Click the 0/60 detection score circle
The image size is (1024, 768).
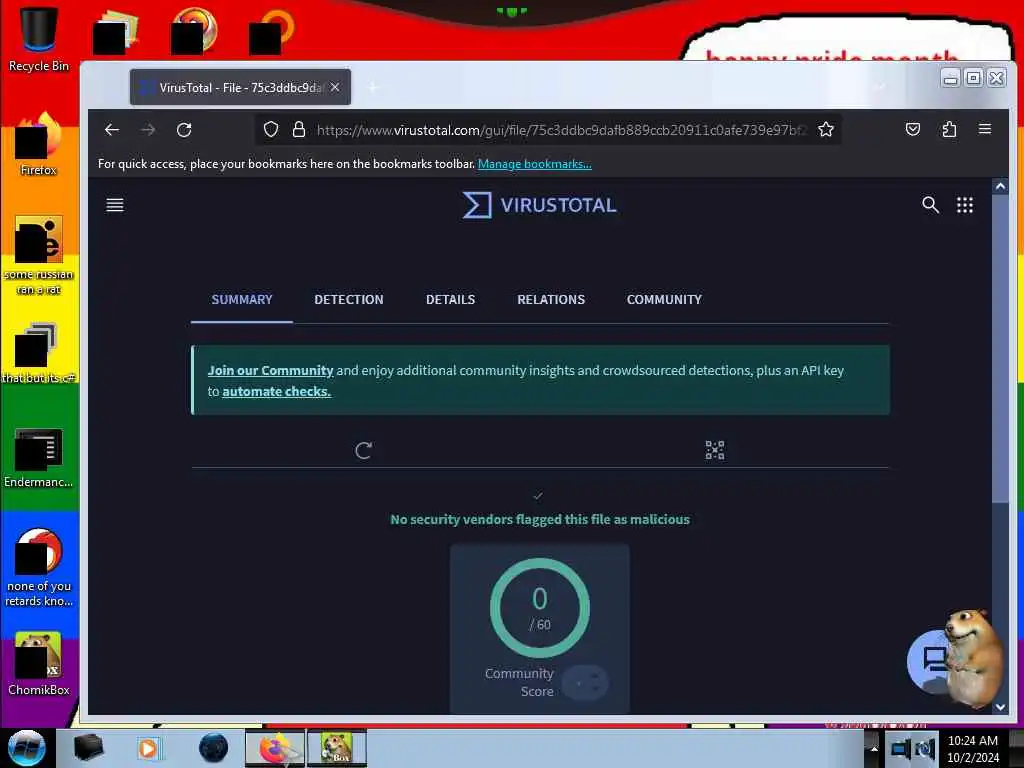[x=540, y=607]
